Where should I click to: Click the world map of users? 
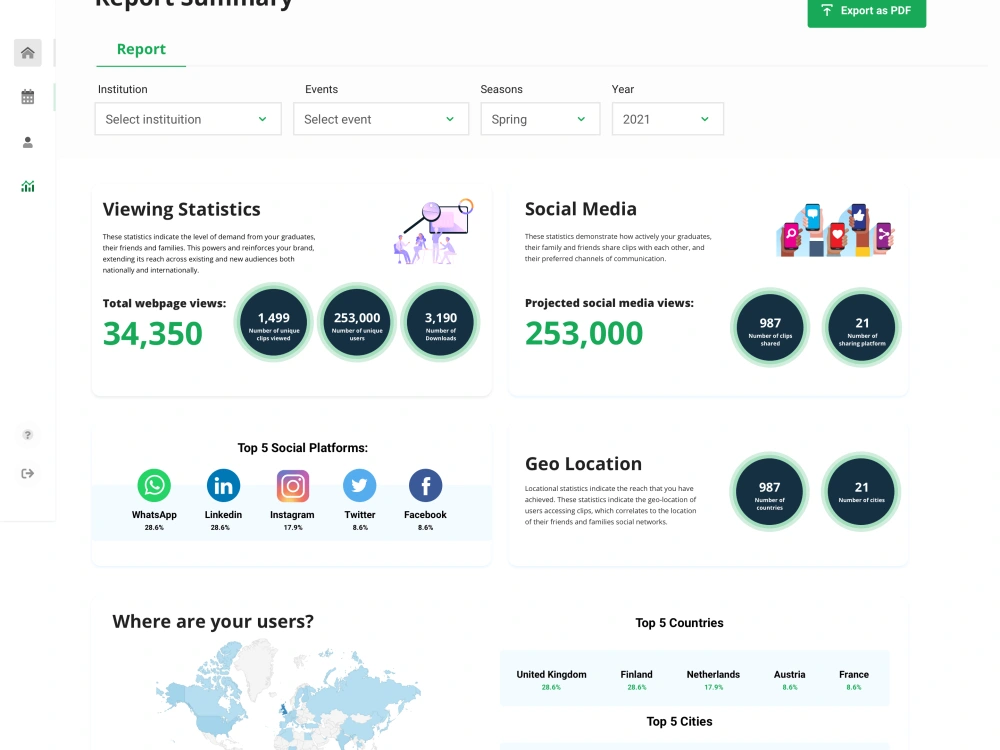pyautogui.click(x=288, y=695)
